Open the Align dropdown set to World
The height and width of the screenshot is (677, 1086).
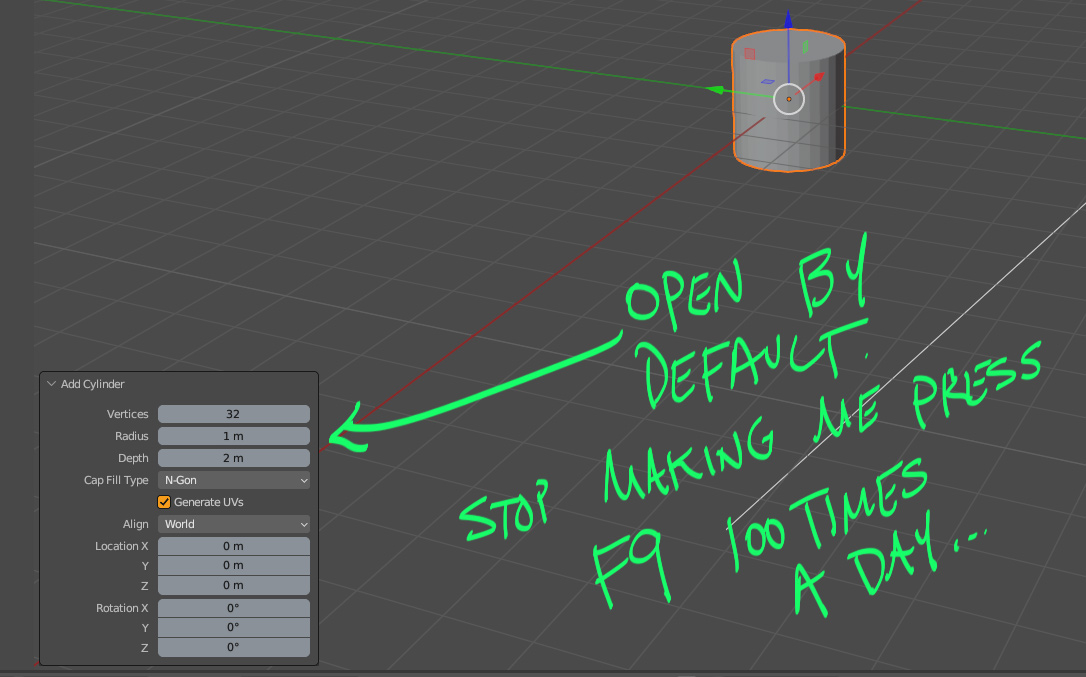click(233, 524)
